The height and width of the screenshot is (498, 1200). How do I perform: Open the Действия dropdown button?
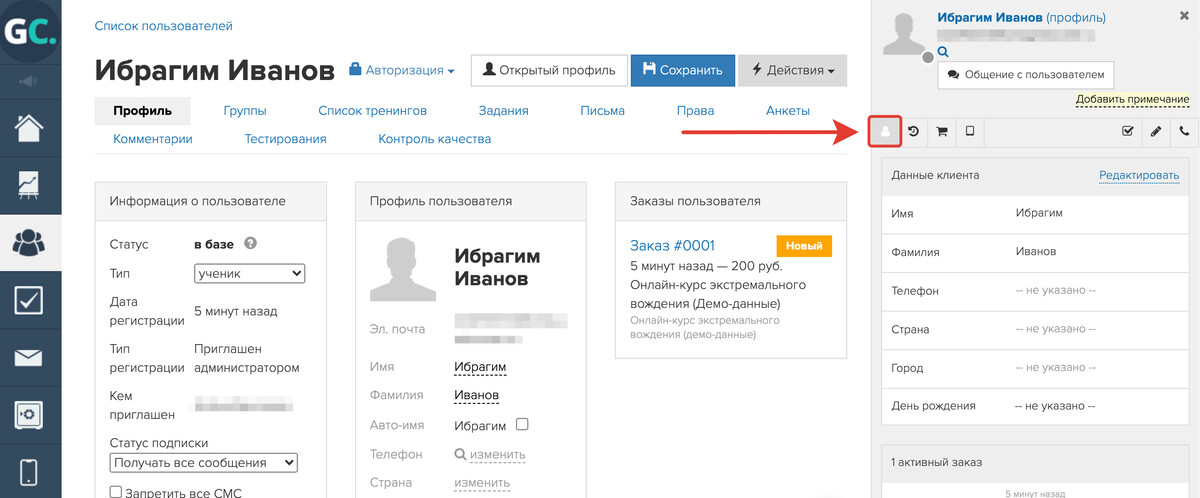pos(792,71)
